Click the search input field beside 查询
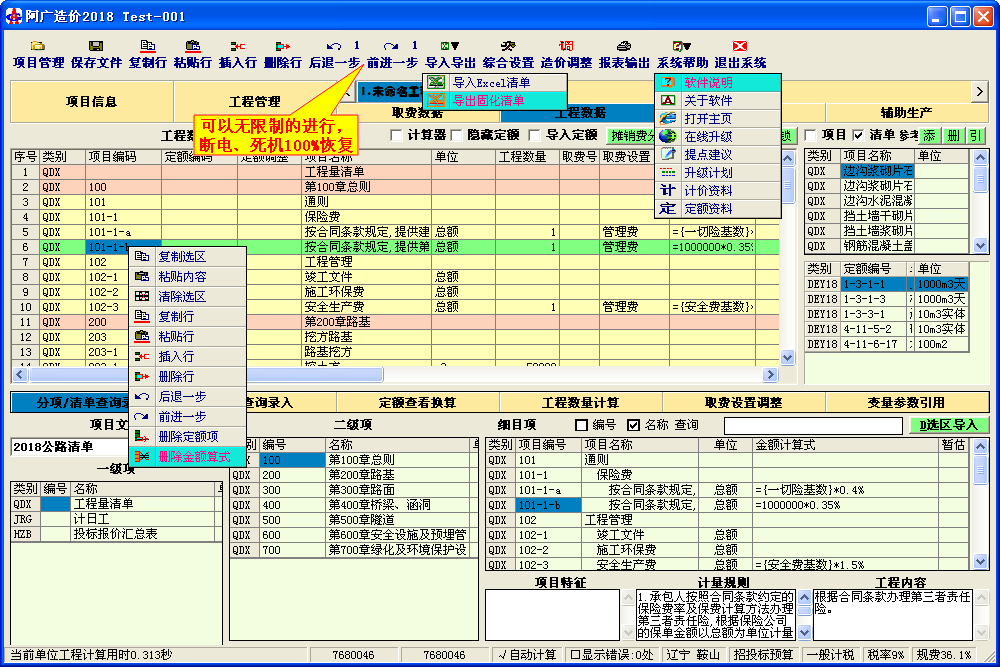This screenshot has width=1000, height=667. 813,425
